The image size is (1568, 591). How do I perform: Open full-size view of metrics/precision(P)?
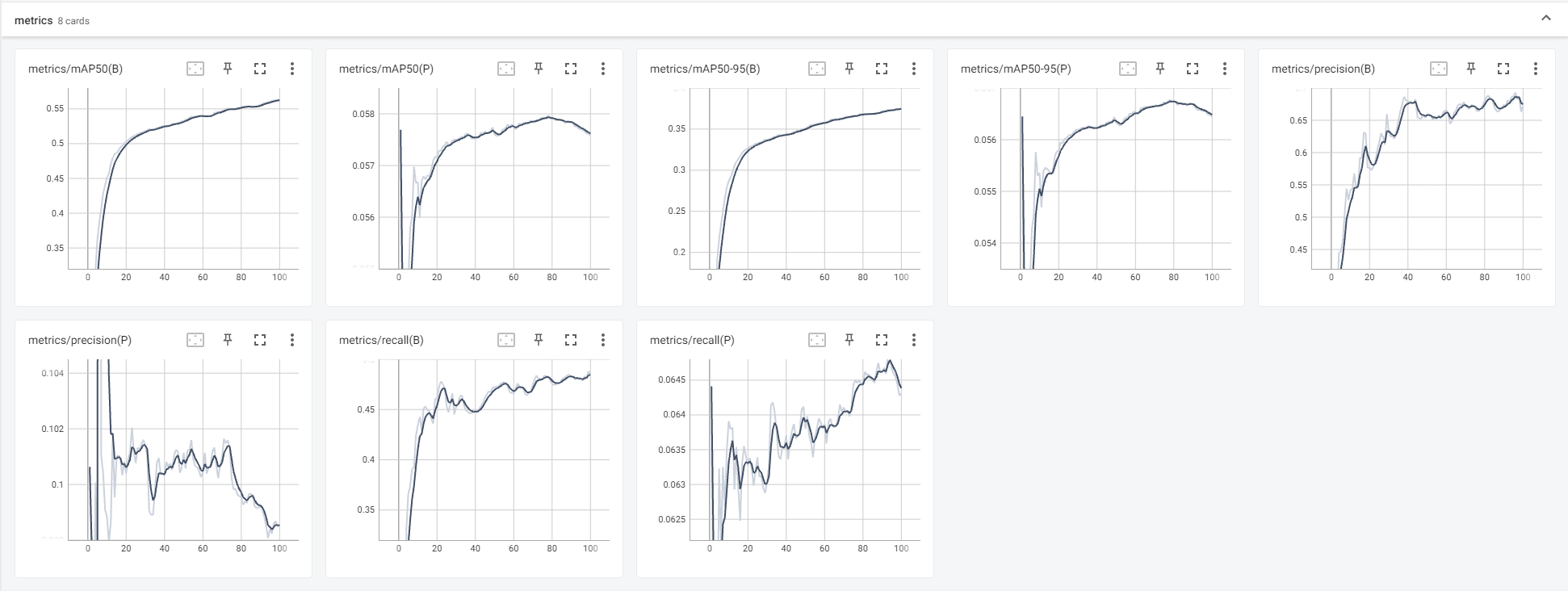tap(260, 340)
